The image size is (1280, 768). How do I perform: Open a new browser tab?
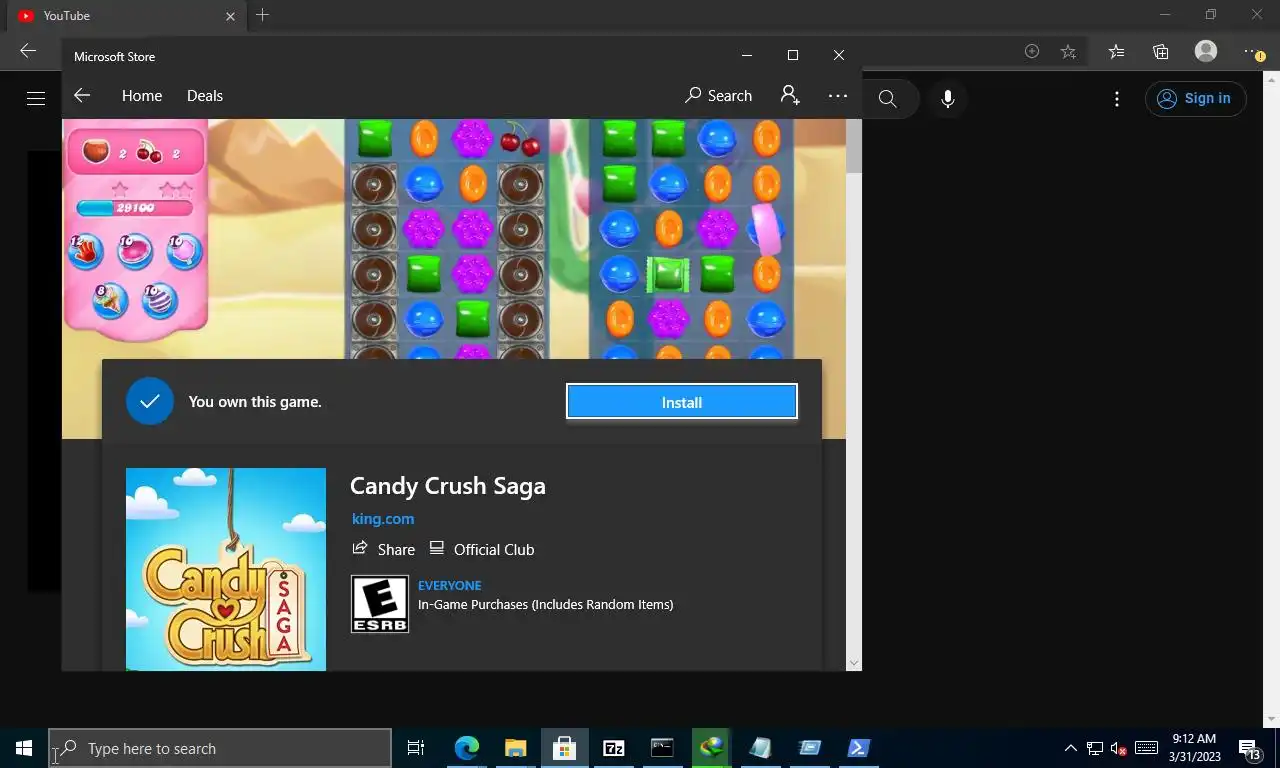click(x=262, y=15)
